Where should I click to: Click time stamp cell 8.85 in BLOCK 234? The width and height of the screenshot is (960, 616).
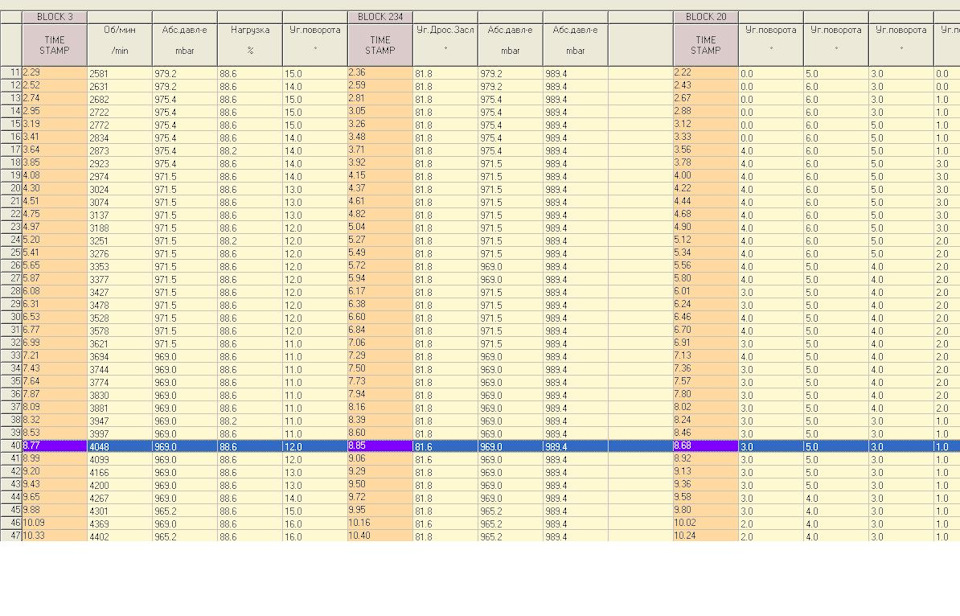380,446
